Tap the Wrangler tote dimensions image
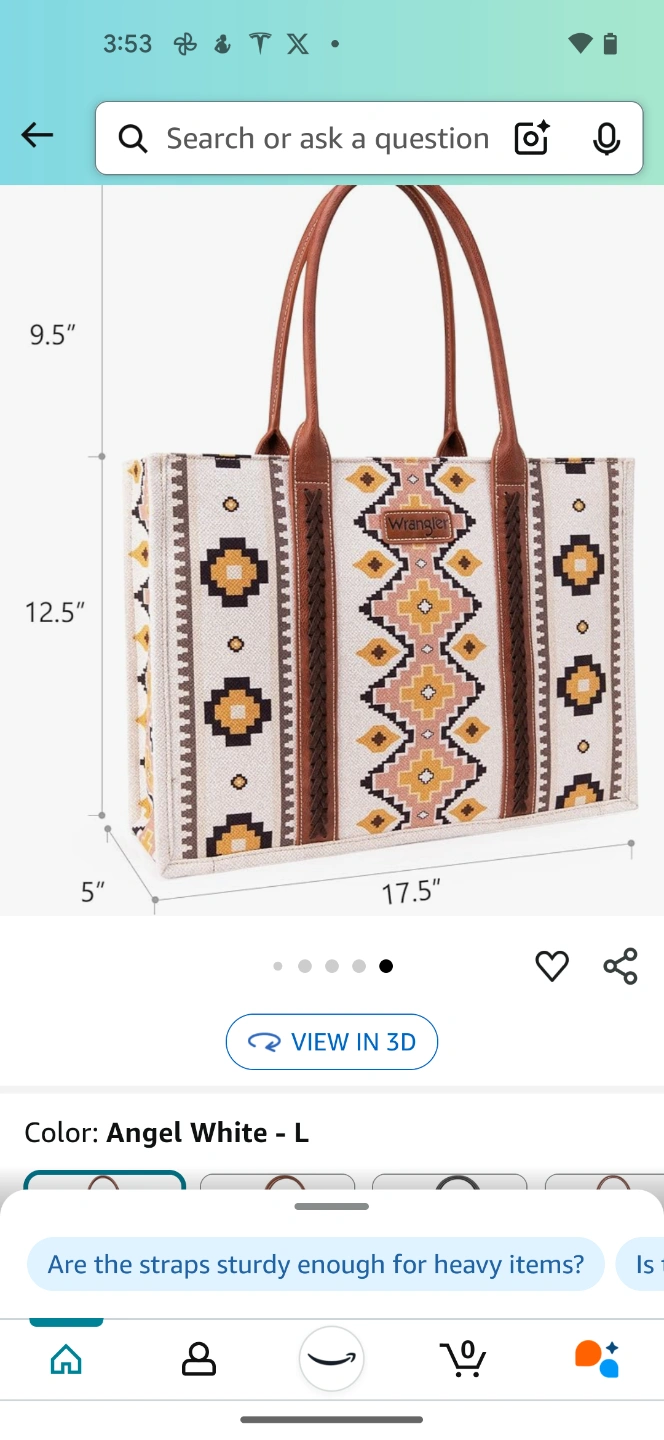The image size is (664, 1440). click(x=332, y=550)
